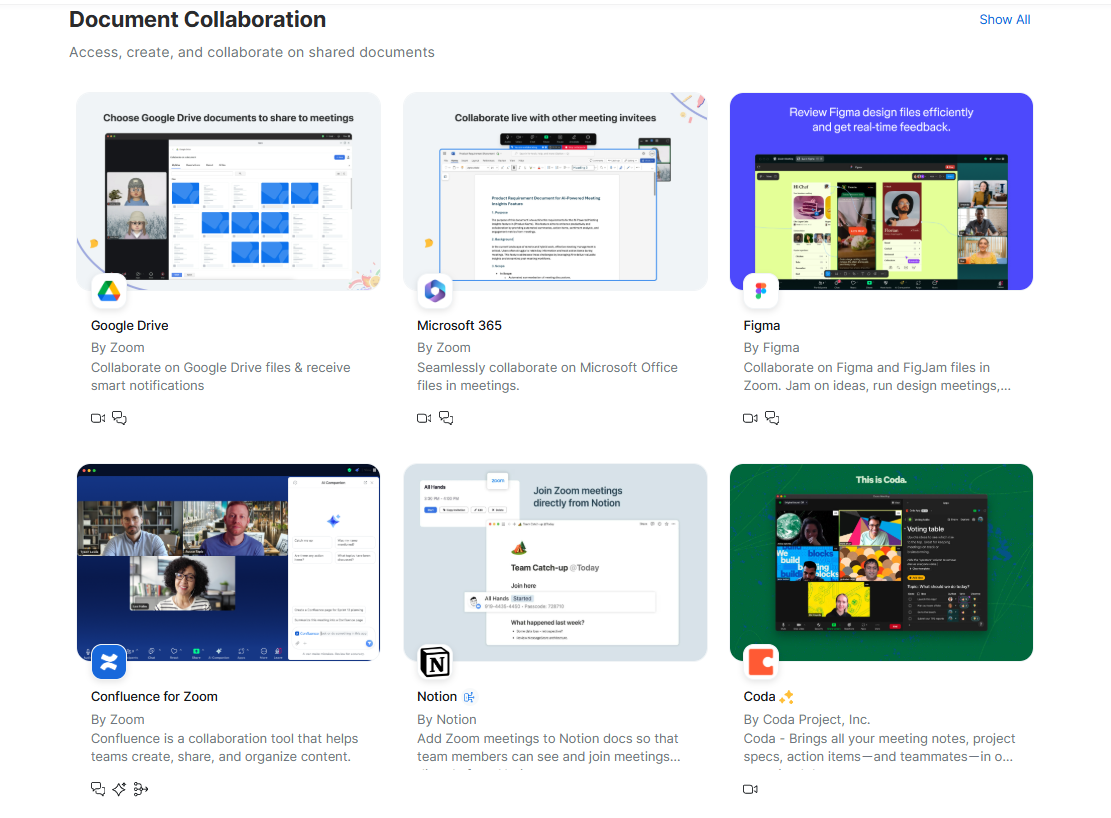The height and width of the screenshot is (818, 1111).
Task: Open the Figma app card thumbnail
Action: coord(881,191)
